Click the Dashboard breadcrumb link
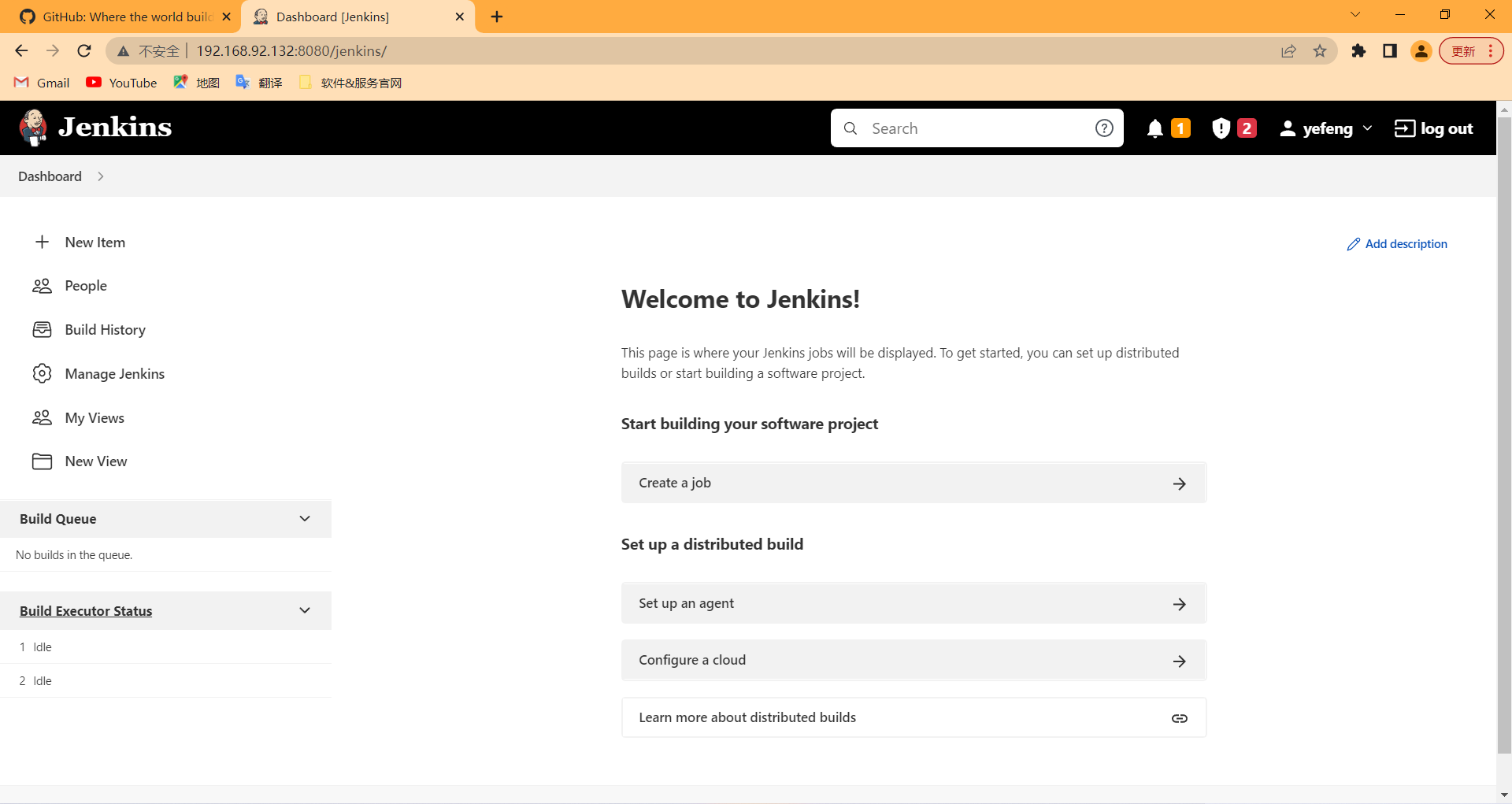Image resolution: width=1512 pixels, height=804 pixels. [50, 176]
